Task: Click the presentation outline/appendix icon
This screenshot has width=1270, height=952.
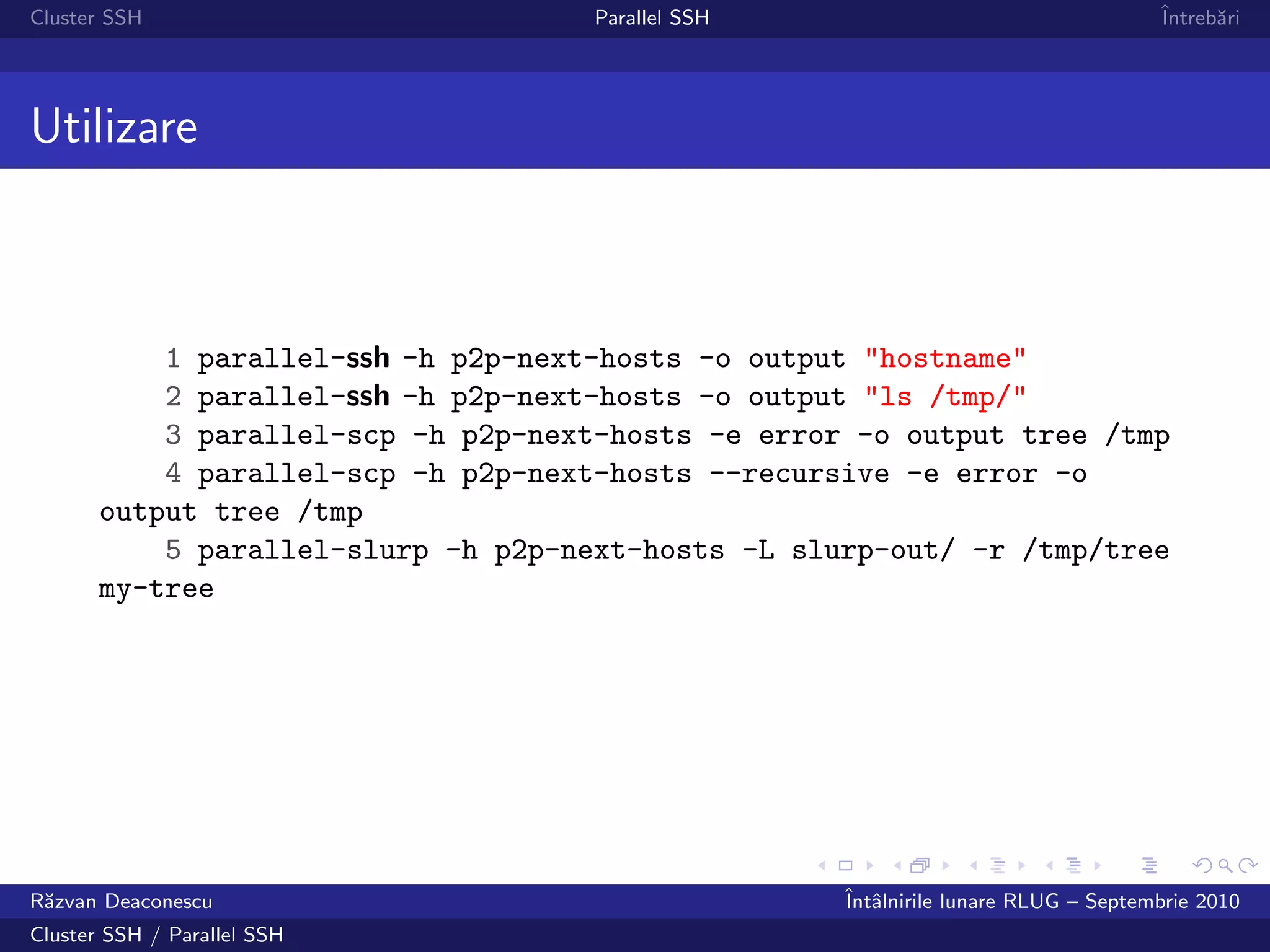Action: [1149, 865]
